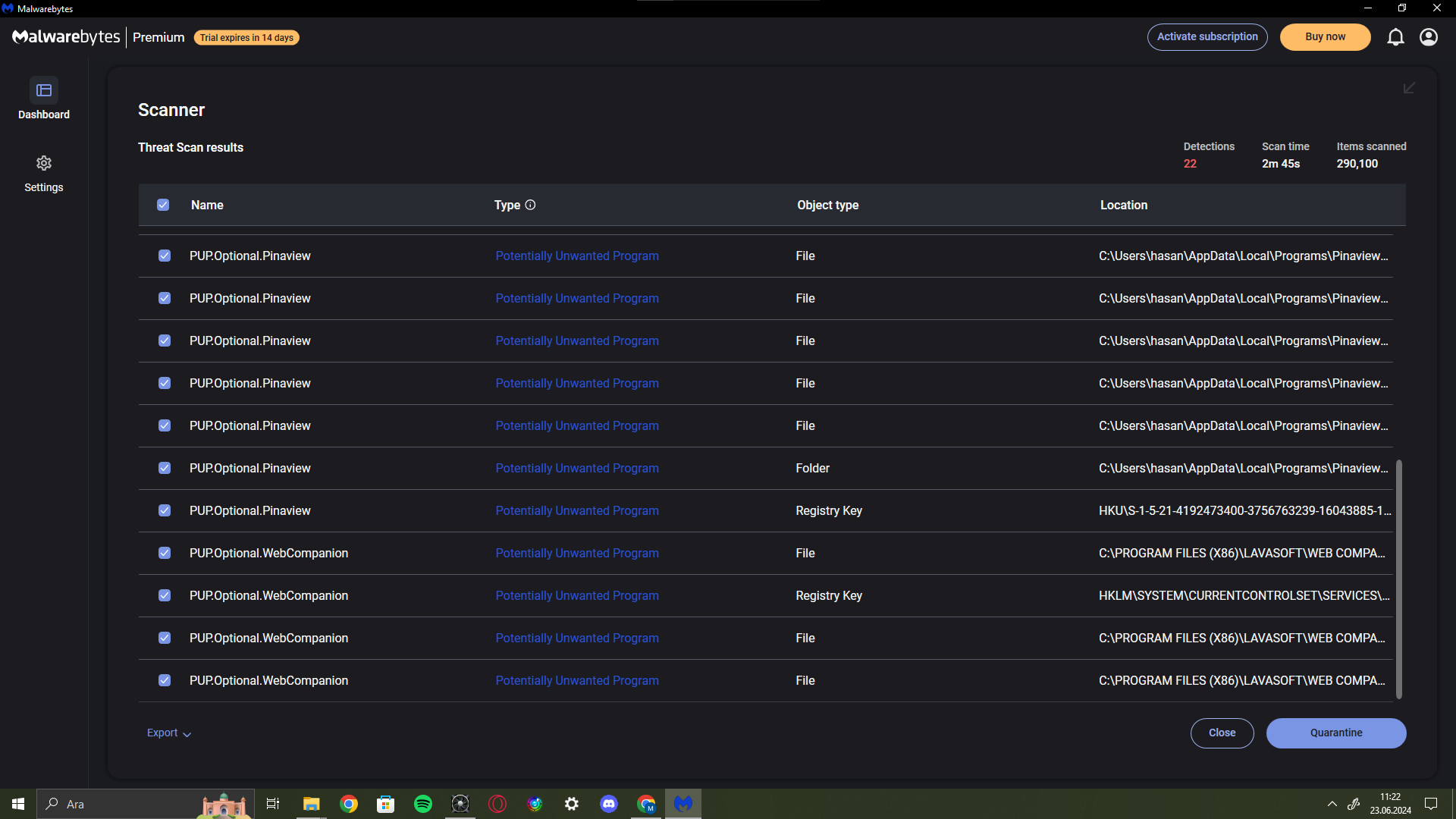Image resolution: width=1456 pixels, height=819 pixels.
Task: Open the notifications bell icon
Action: [x=1395, y=37]
